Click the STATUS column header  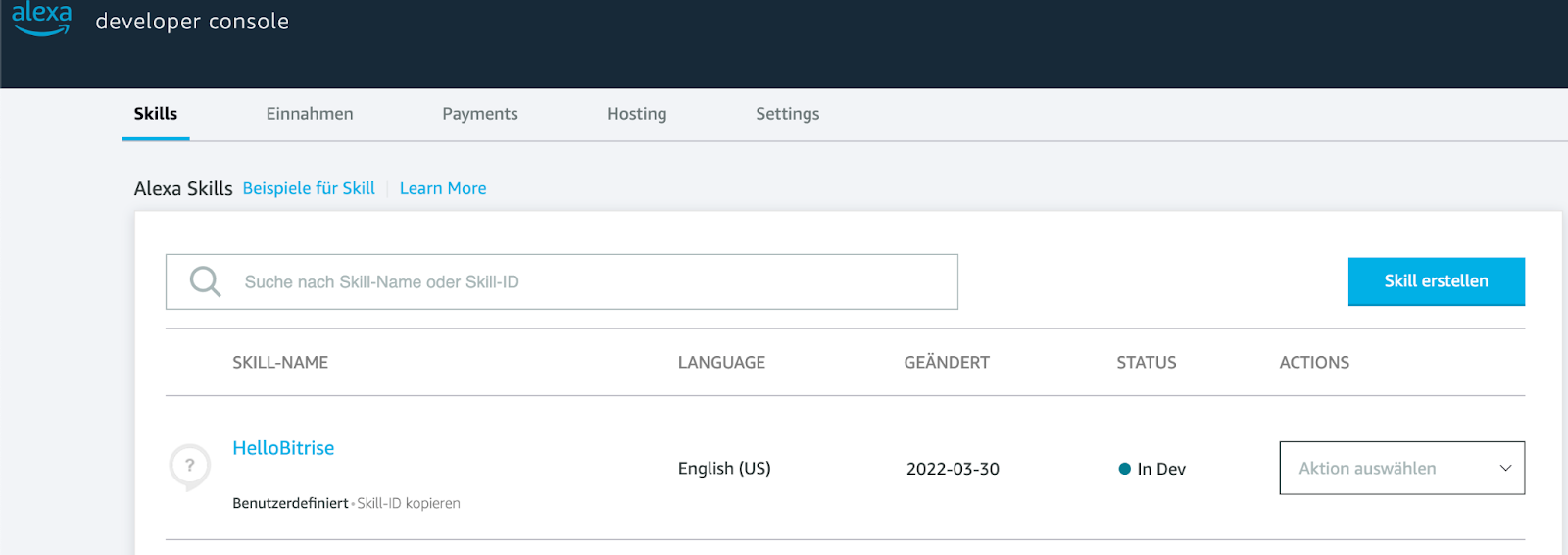[1146, 363]
